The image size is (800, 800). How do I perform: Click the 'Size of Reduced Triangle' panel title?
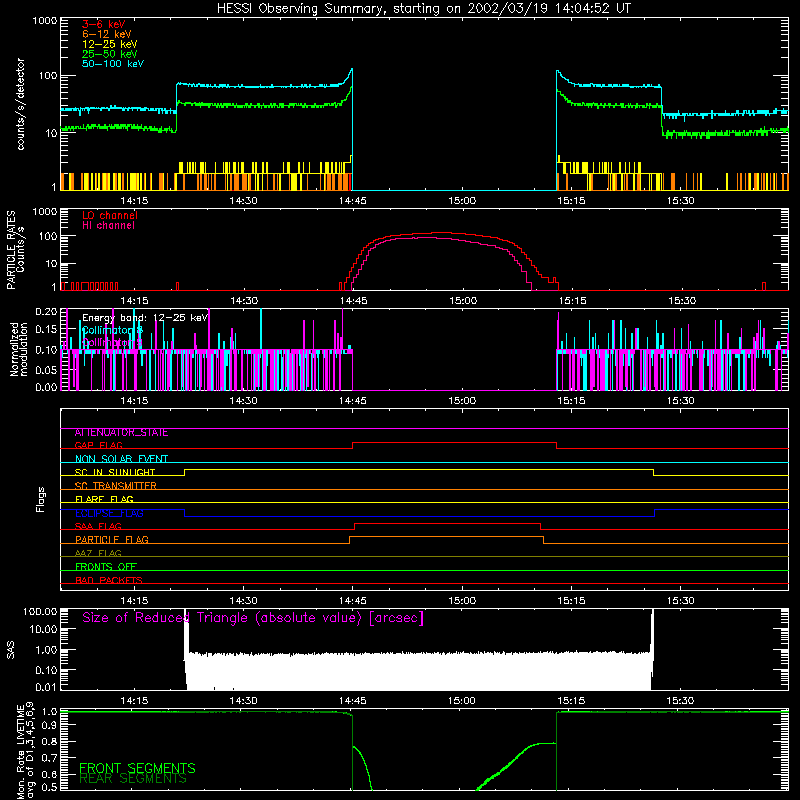pyautogui.click(x=253, y=618)
